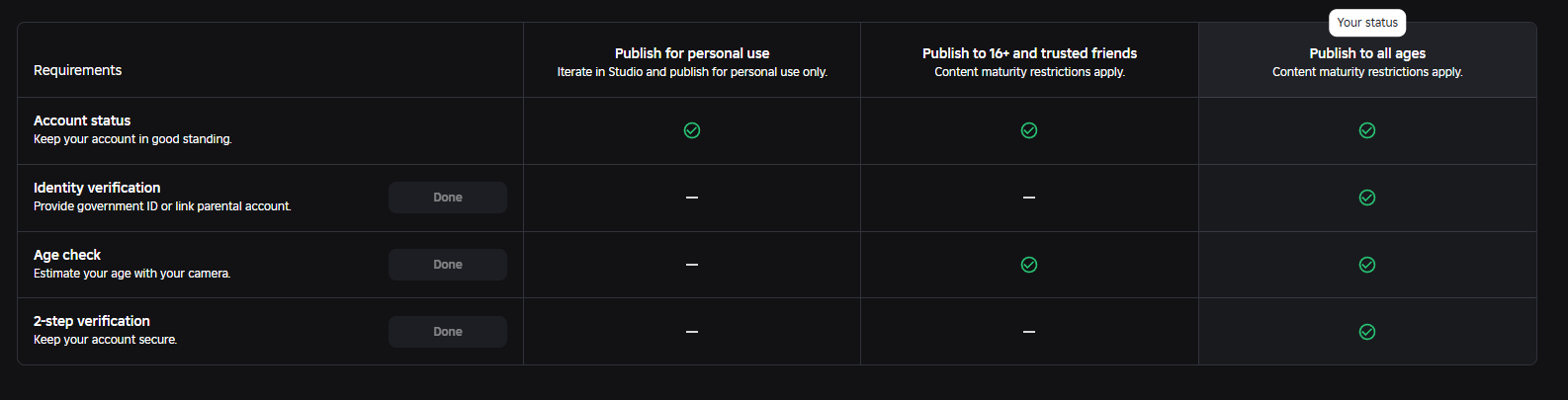Click 2-step verification dash in 16+ column
The height and width of the screenshot is (400, 1568).
click(x=1029, y=332)
